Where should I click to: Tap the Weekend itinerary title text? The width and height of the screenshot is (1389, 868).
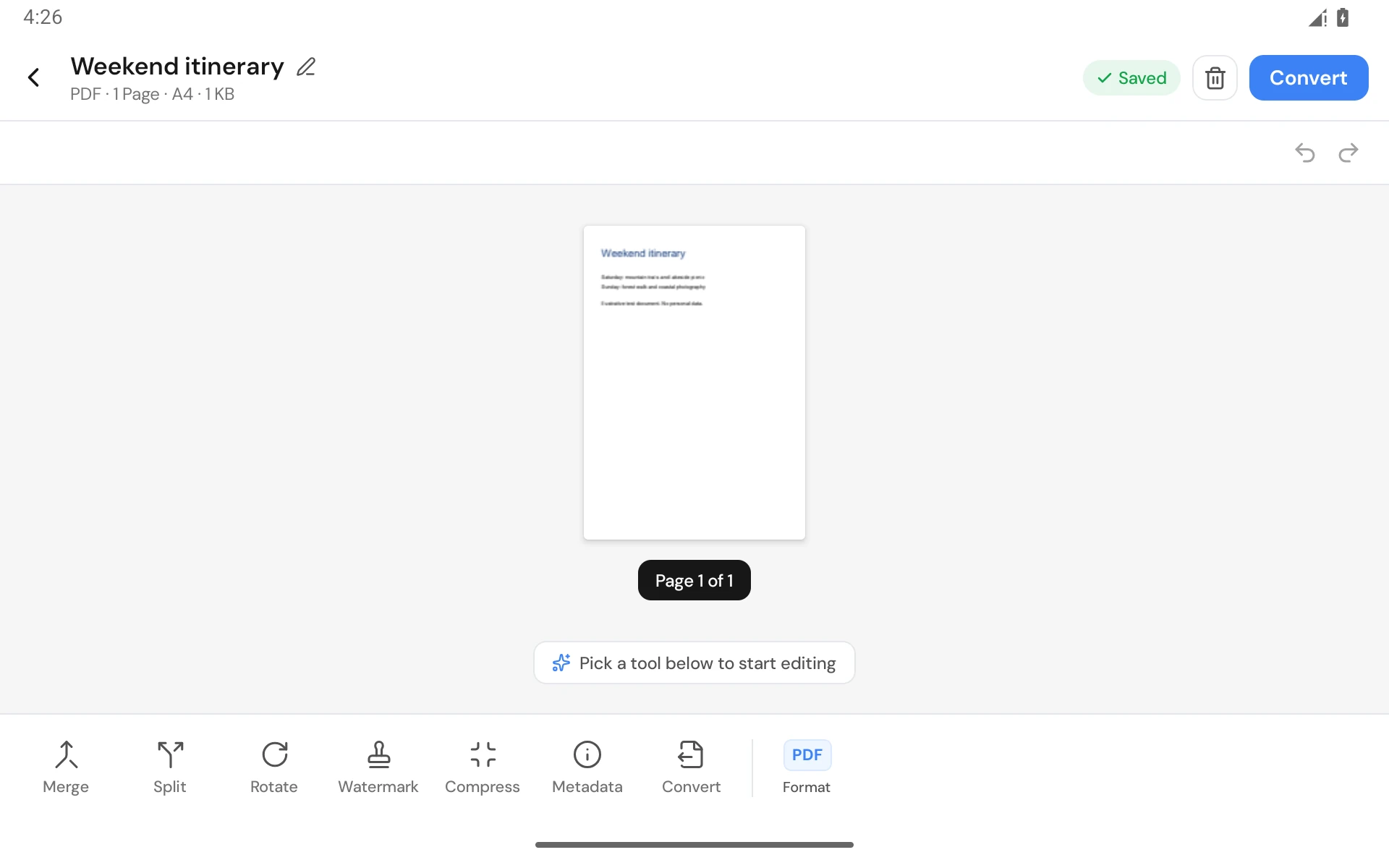point(177,67)
